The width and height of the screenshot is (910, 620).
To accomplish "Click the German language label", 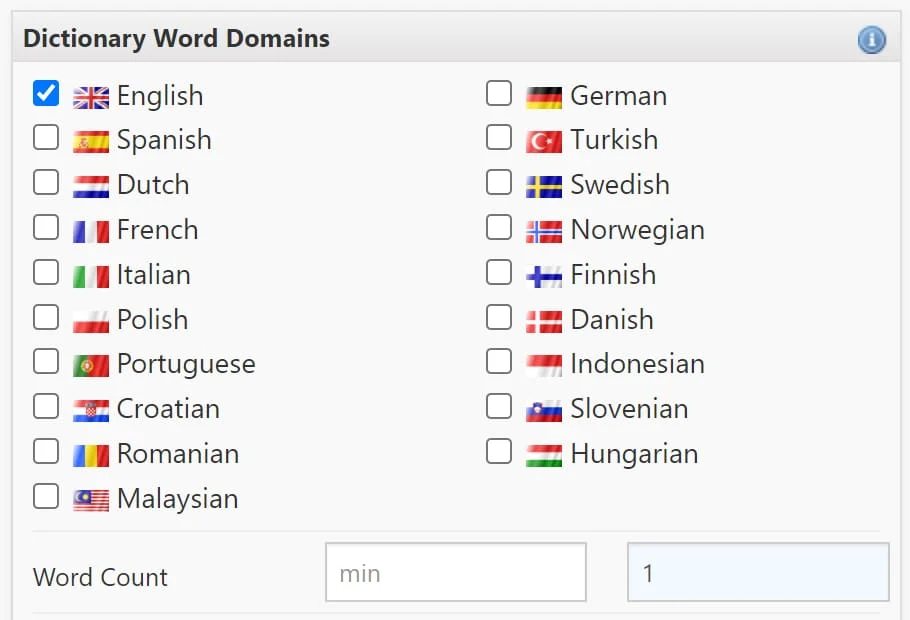I will pyautogui.click(x=619, y=96).
